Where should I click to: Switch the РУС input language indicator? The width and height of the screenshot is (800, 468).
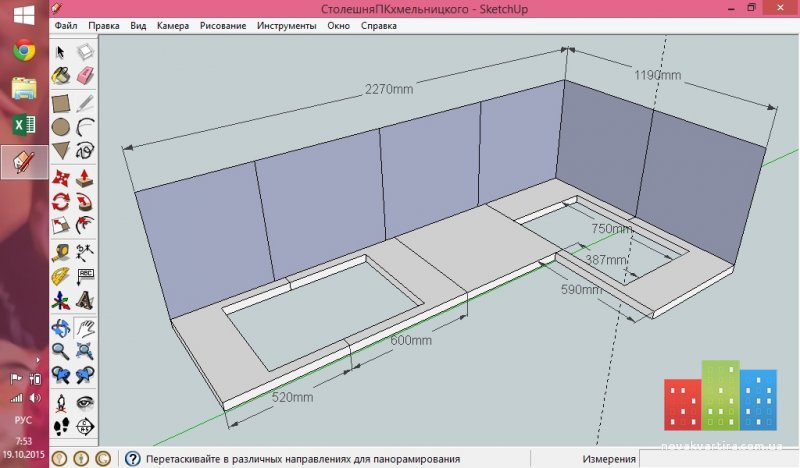coord(23,420)
